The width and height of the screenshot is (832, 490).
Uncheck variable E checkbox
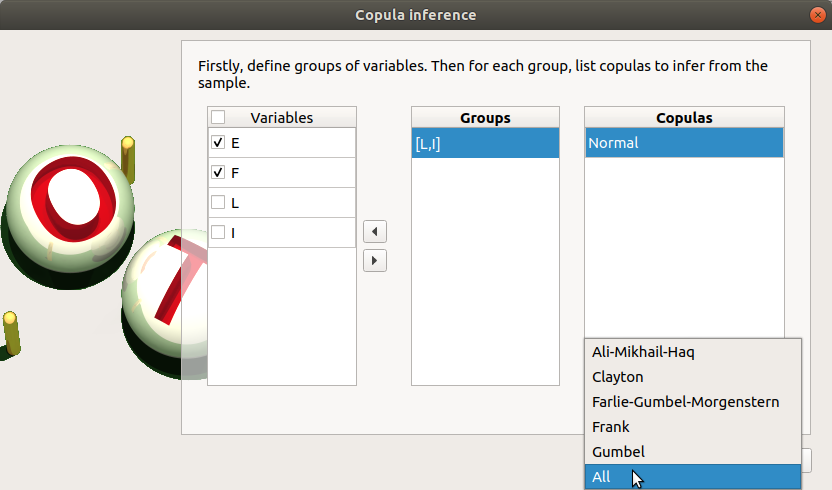click(218, 143)
